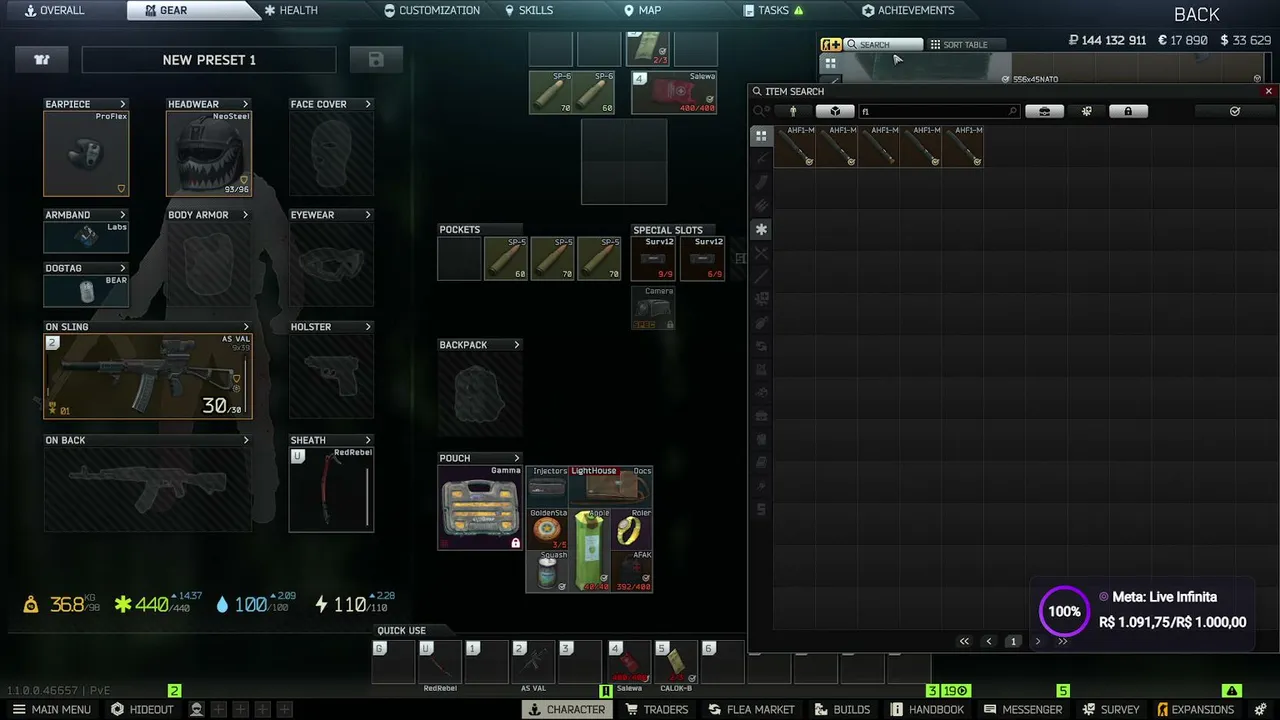Open the Traders screen

point(657,709)
